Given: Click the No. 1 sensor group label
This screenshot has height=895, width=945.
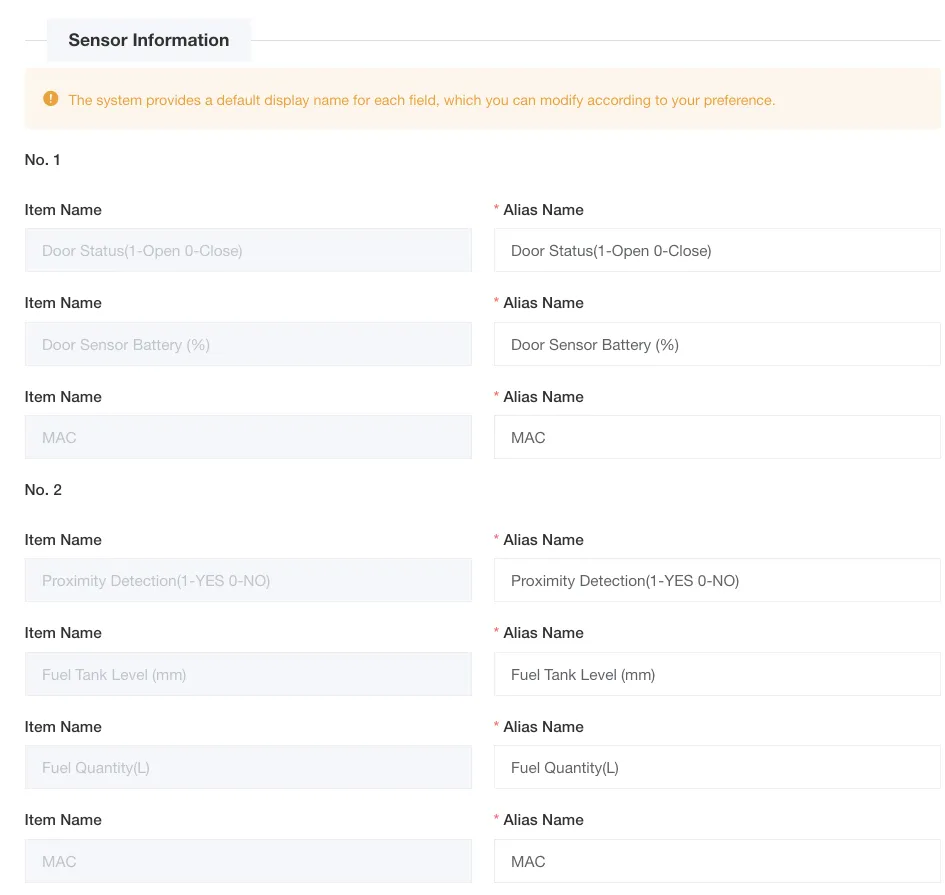Looking at the screenshot, I should click(x=43, y=160).
